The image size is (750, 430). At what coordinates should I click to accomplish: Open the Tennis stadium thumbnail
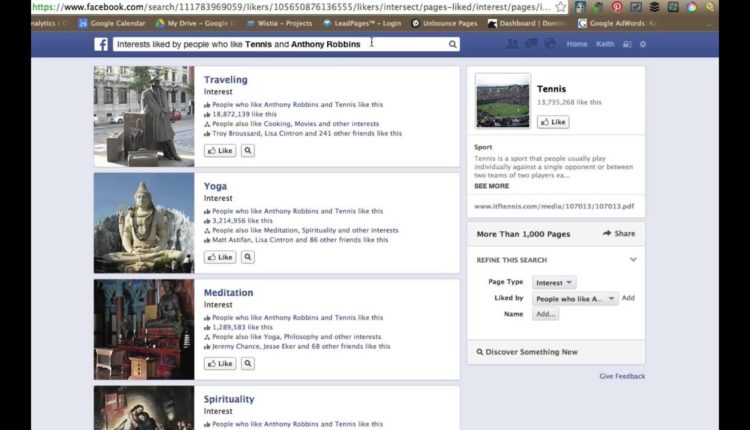(x=503, y=101)
